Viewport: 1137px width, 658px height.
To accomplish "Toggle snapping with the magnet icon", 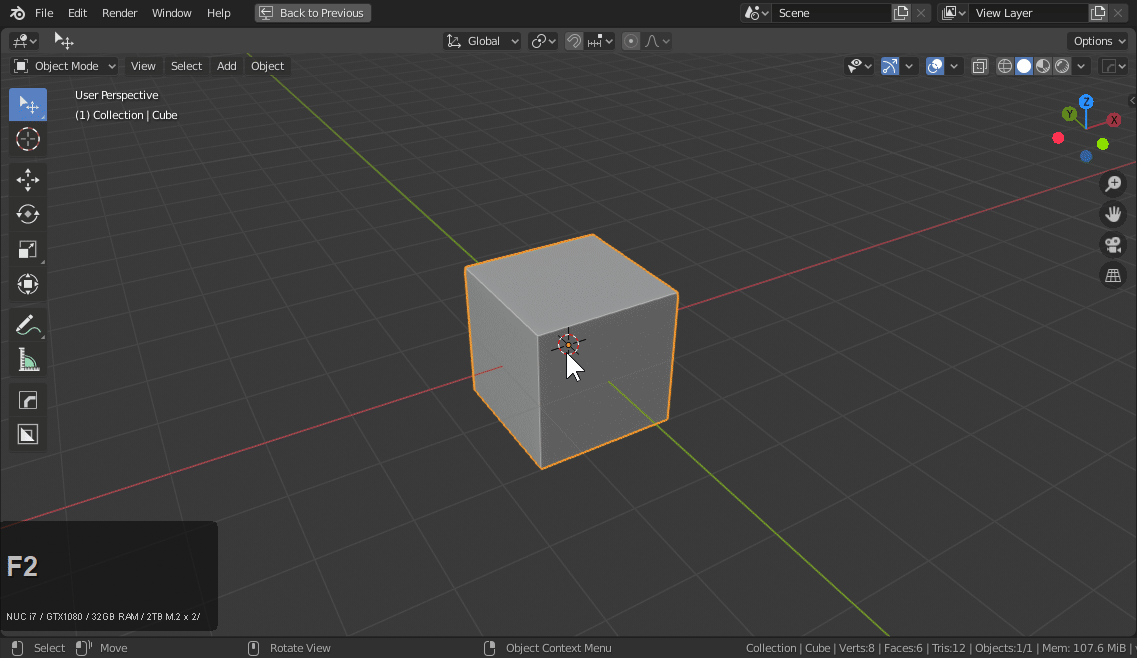I will [574, 41].
